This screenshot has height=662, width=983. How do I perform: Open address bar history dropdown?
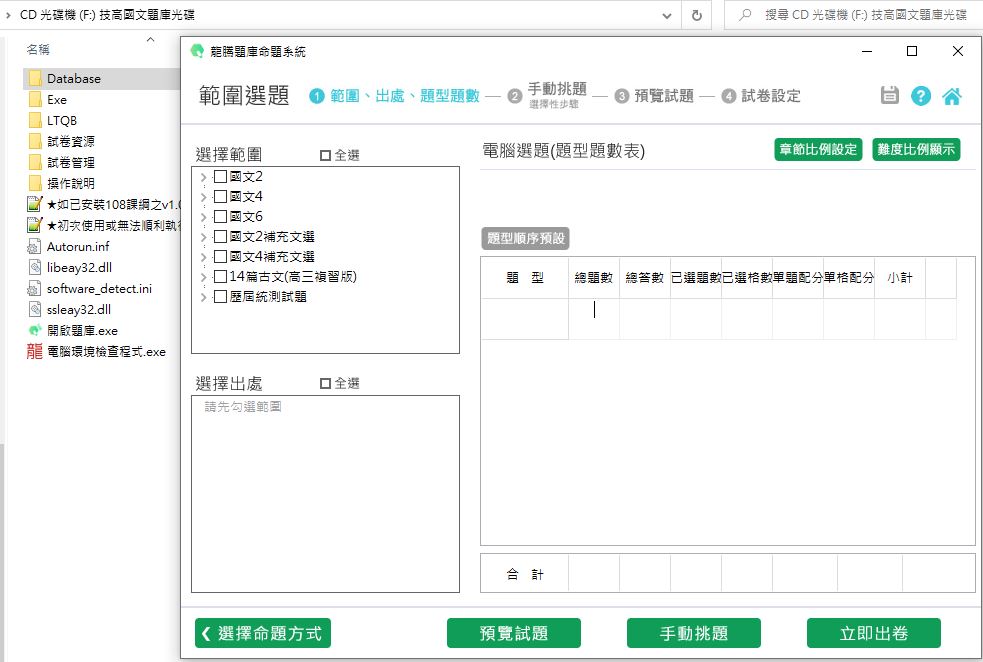coord(667,15)
